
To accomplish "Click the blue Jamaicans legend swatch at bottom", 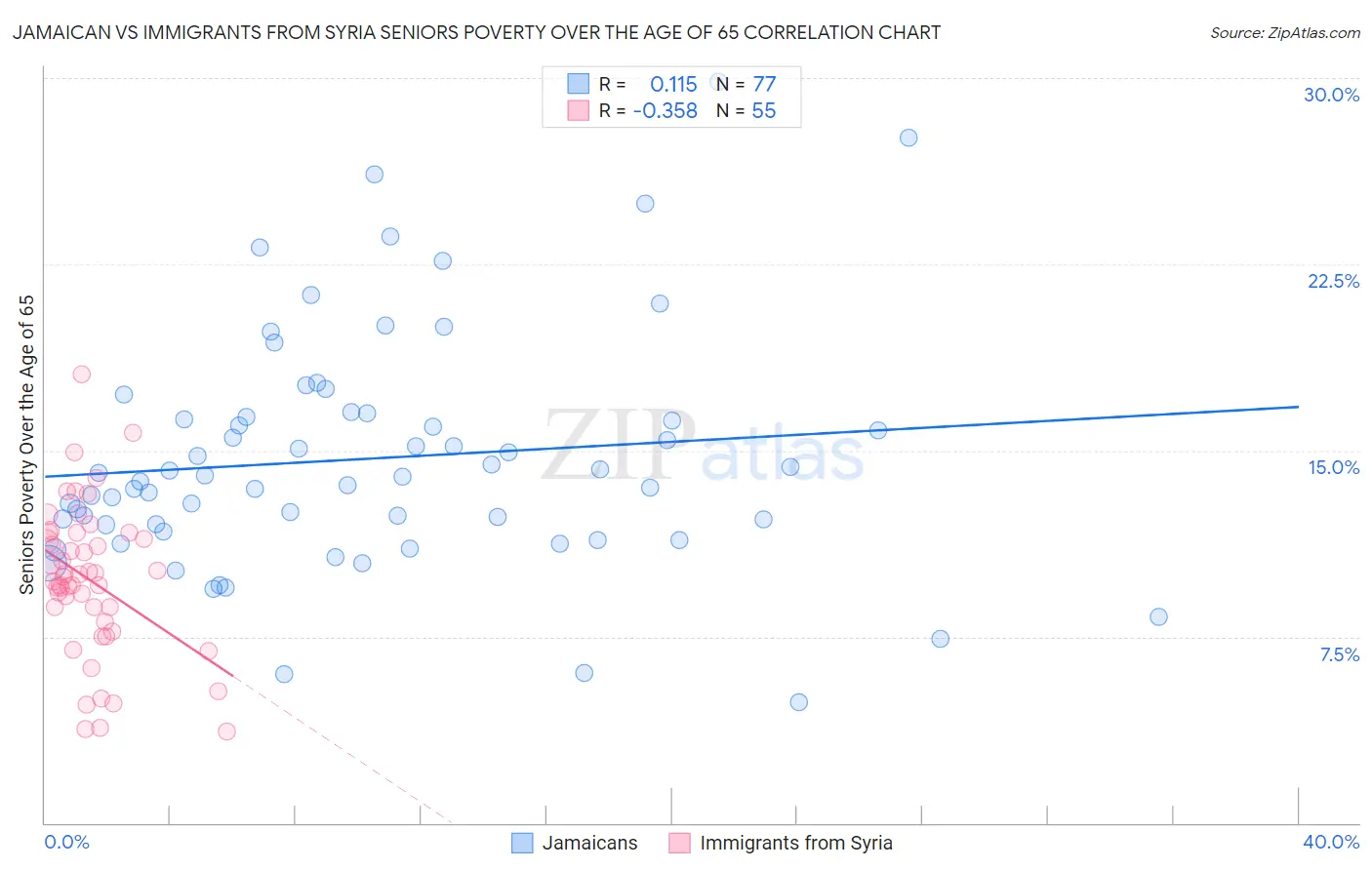I will [x=522, y=843].
